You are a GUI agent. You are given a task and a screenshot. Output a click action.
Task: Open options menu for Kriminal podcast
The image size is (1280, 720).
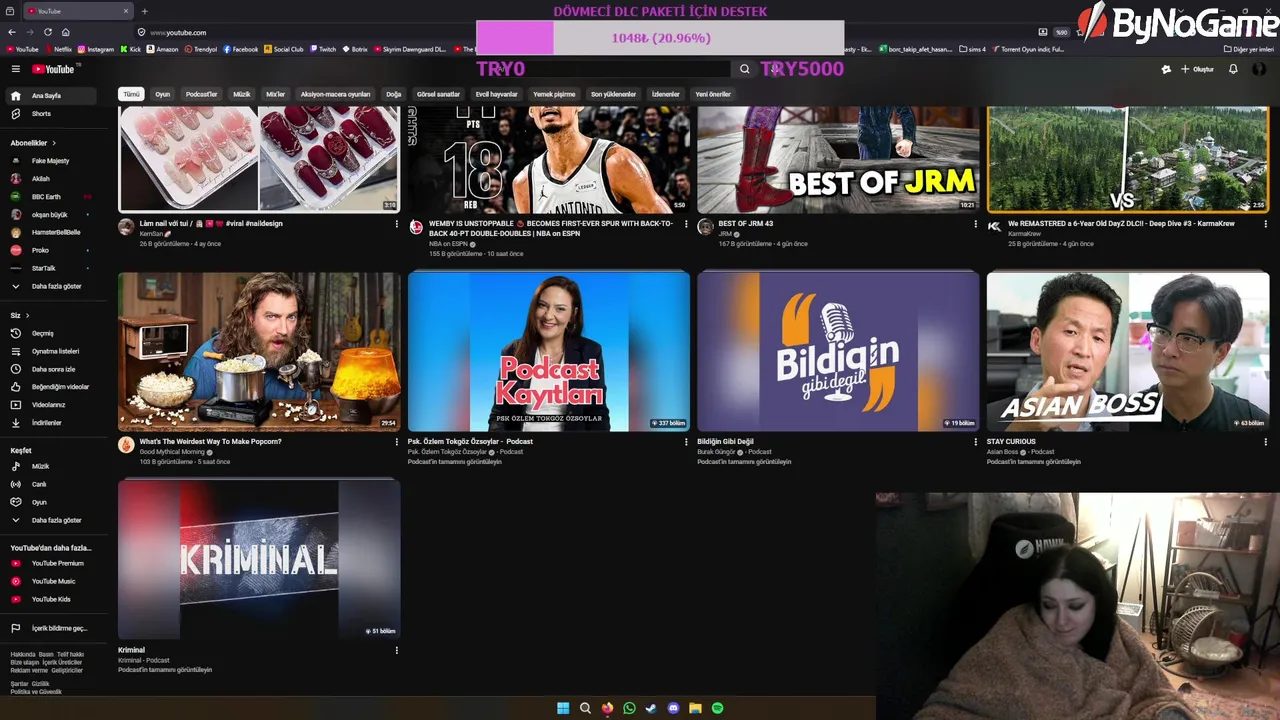coord(397,650)
